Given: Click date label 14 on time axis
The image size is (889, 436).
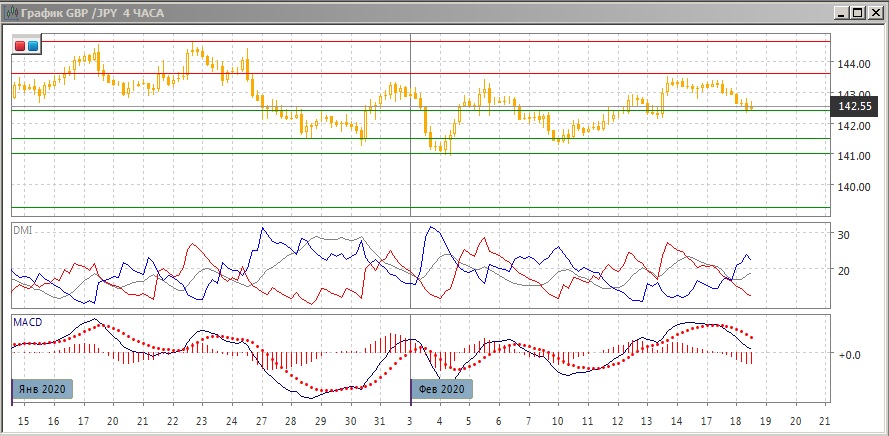Looking at the screenshot, I should (677, 422).
